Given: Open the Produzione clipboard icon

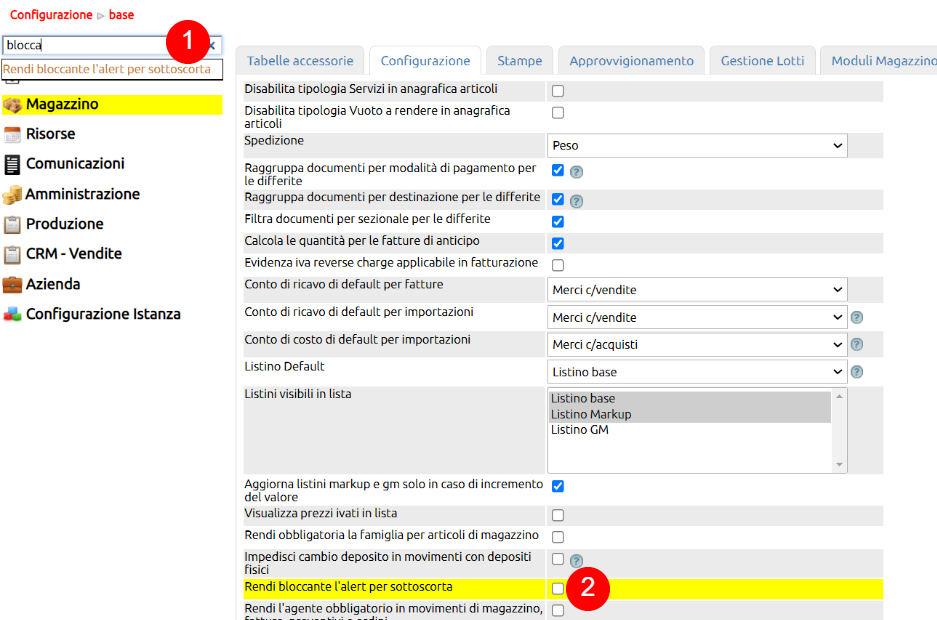Looking at the screenshot, I should (12, 225).
